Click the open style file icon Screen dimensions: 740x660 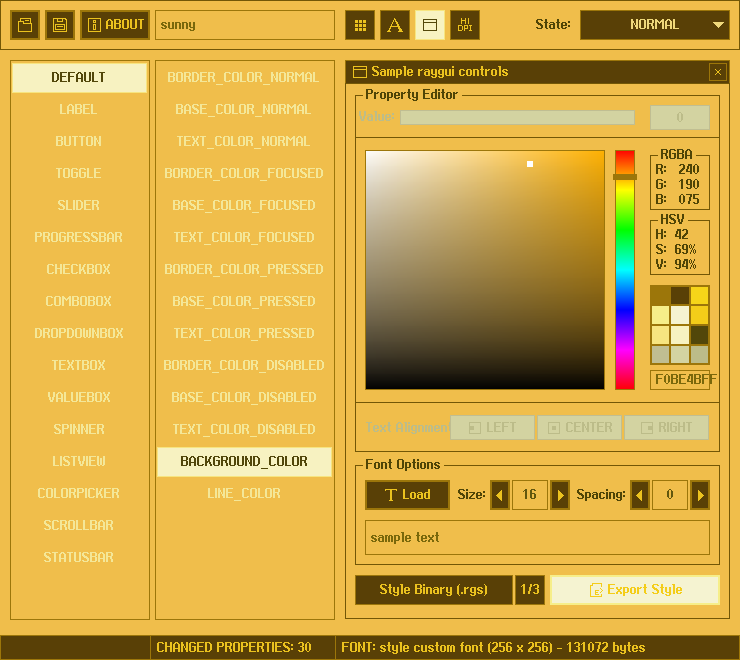(x=25, y=25)
